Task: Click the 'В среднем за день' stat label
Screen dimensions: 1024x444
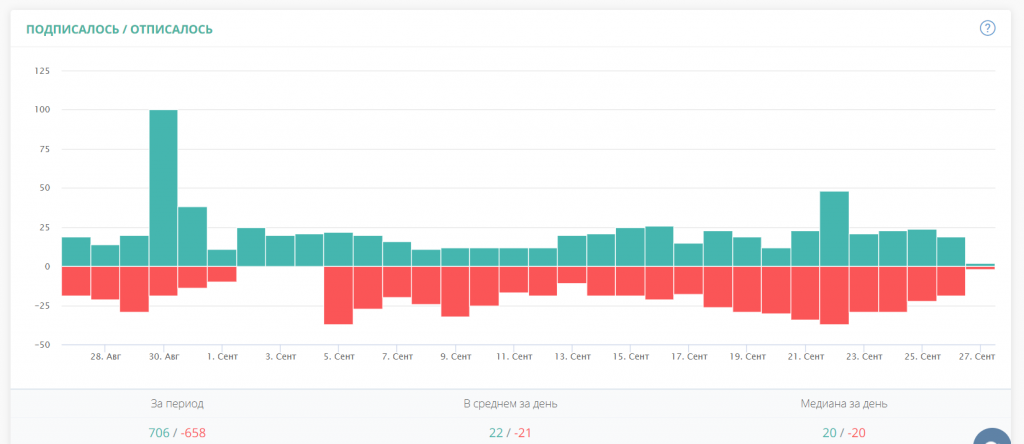Action: pyautogui.click(x=510, y=404)
